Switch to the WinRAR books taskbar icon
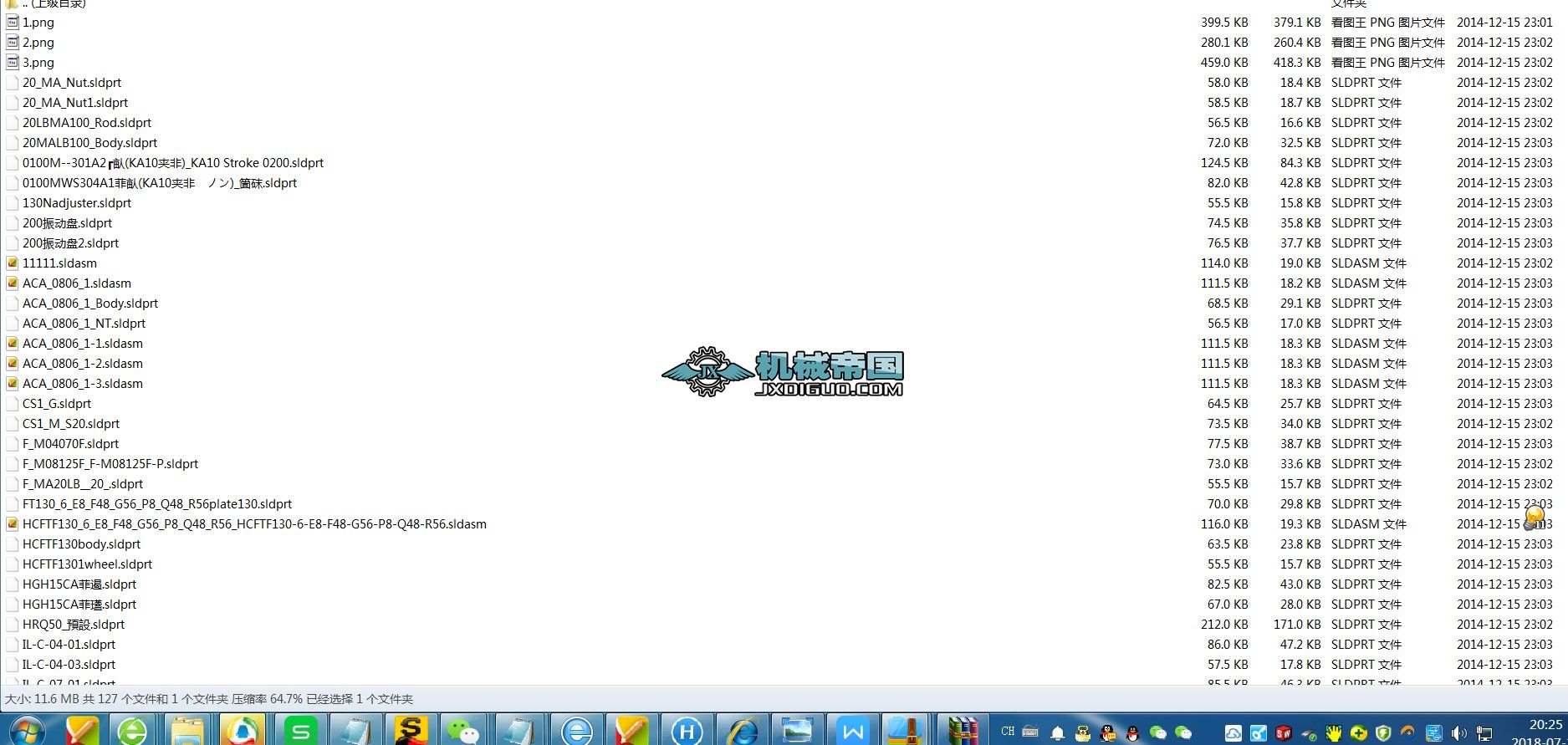 [963, 731]
